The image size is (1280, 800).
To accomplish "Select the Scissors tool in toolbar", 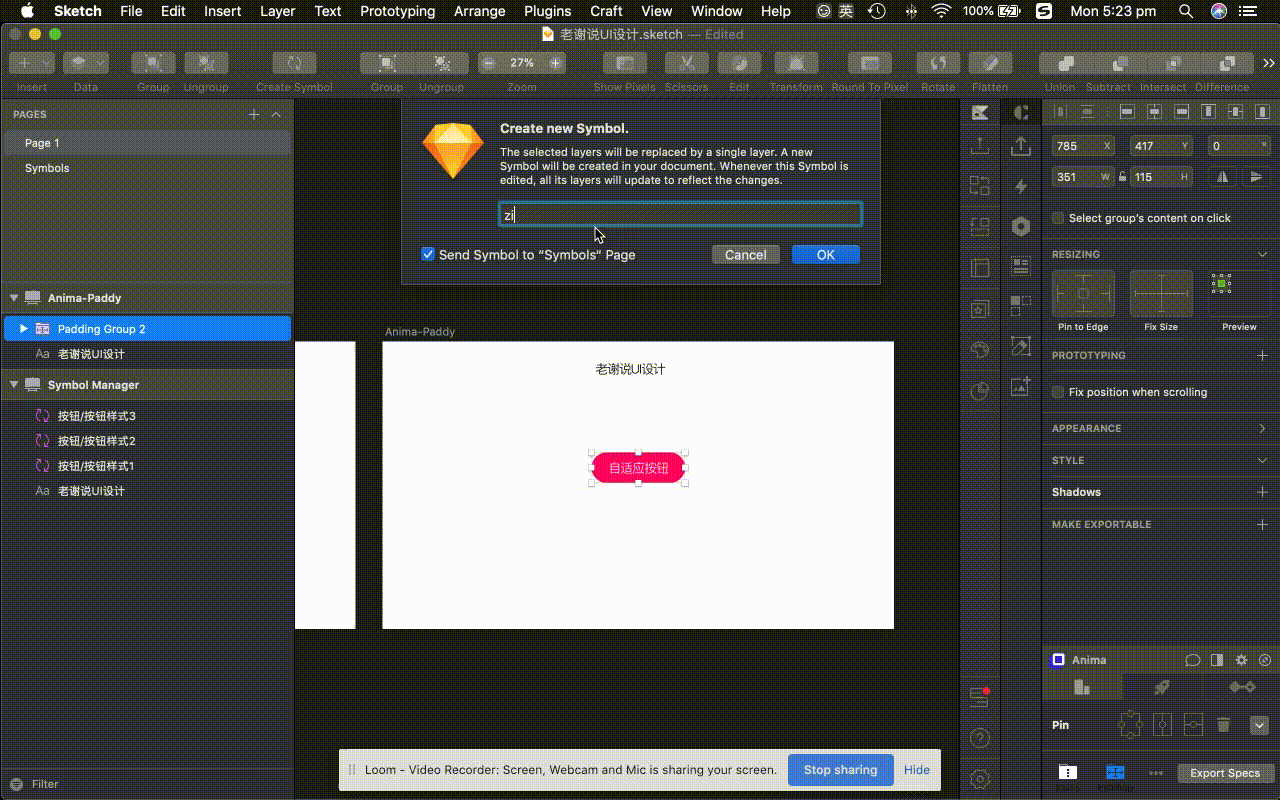I will (686, 63).
